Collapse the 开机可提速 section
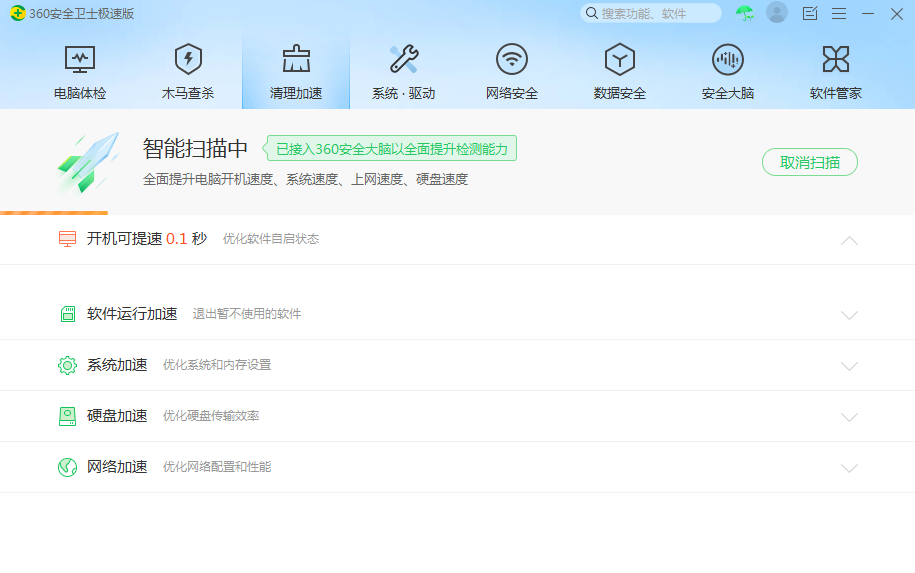This screenshot has width=915, height=573. point(849,240)
